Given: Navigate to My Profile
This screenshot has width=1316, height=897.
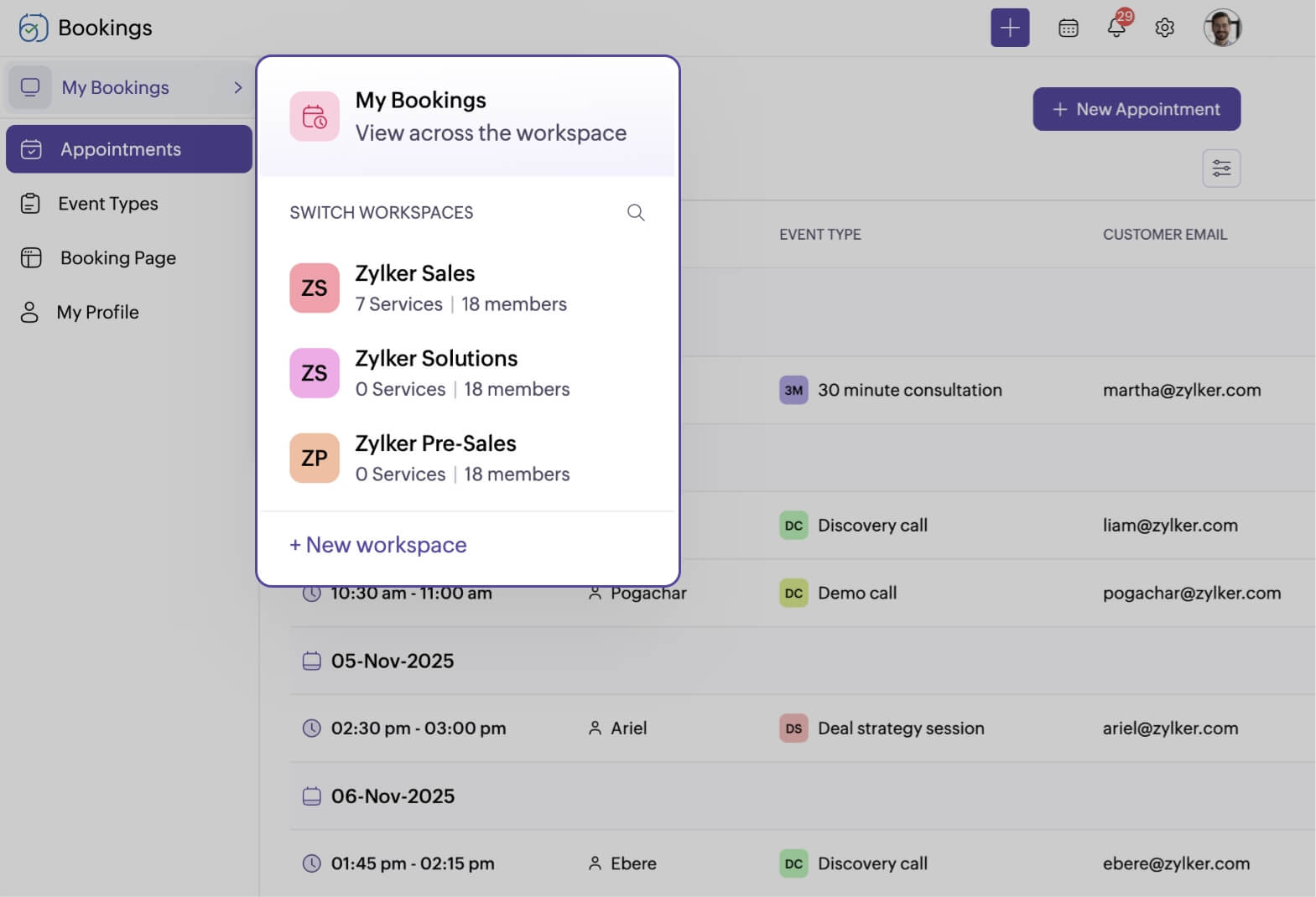Looking at the screenshot, I should coord(97,312).
